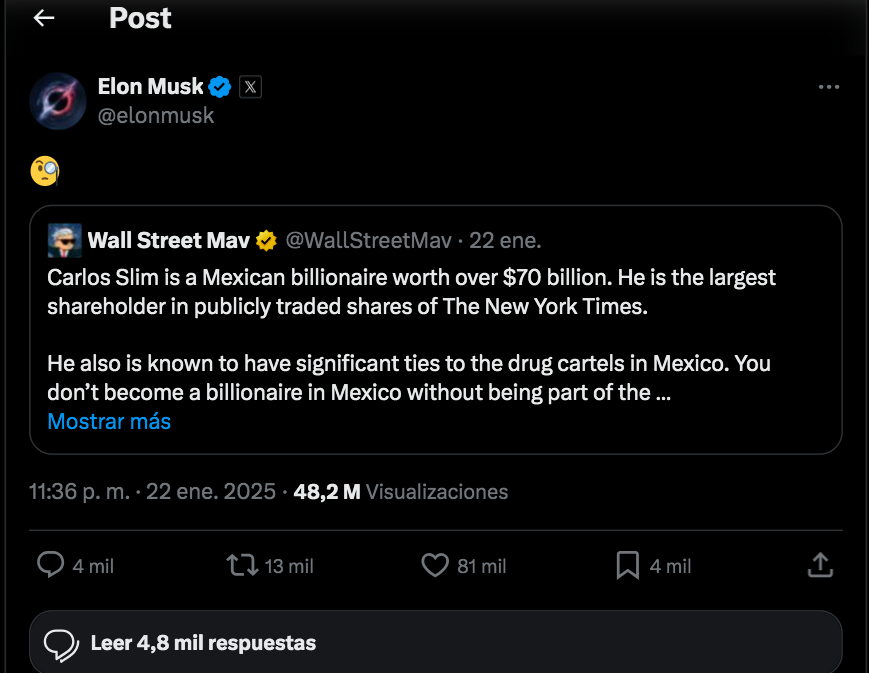869x673 pixels.
Task: Open the Leer 4,8 mil respuestas button
Action: (203, 642)
